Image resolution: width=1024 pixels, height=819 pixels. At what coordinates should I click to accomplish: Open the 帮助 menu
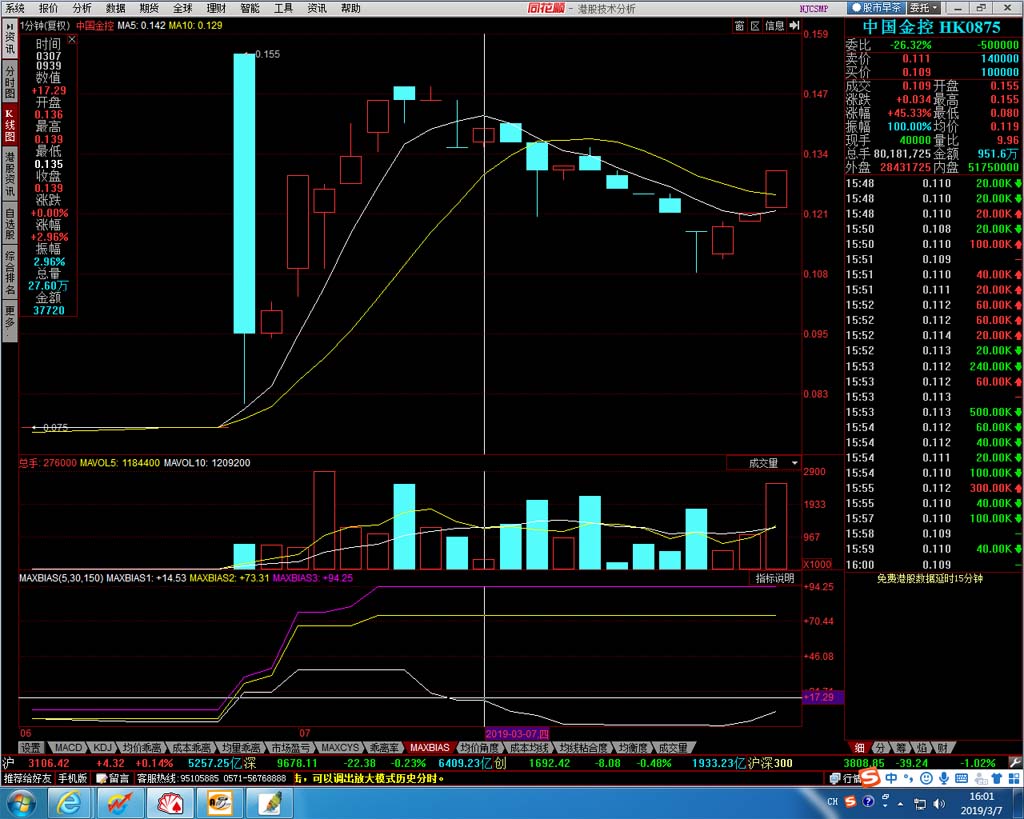[x=351, y=8]
